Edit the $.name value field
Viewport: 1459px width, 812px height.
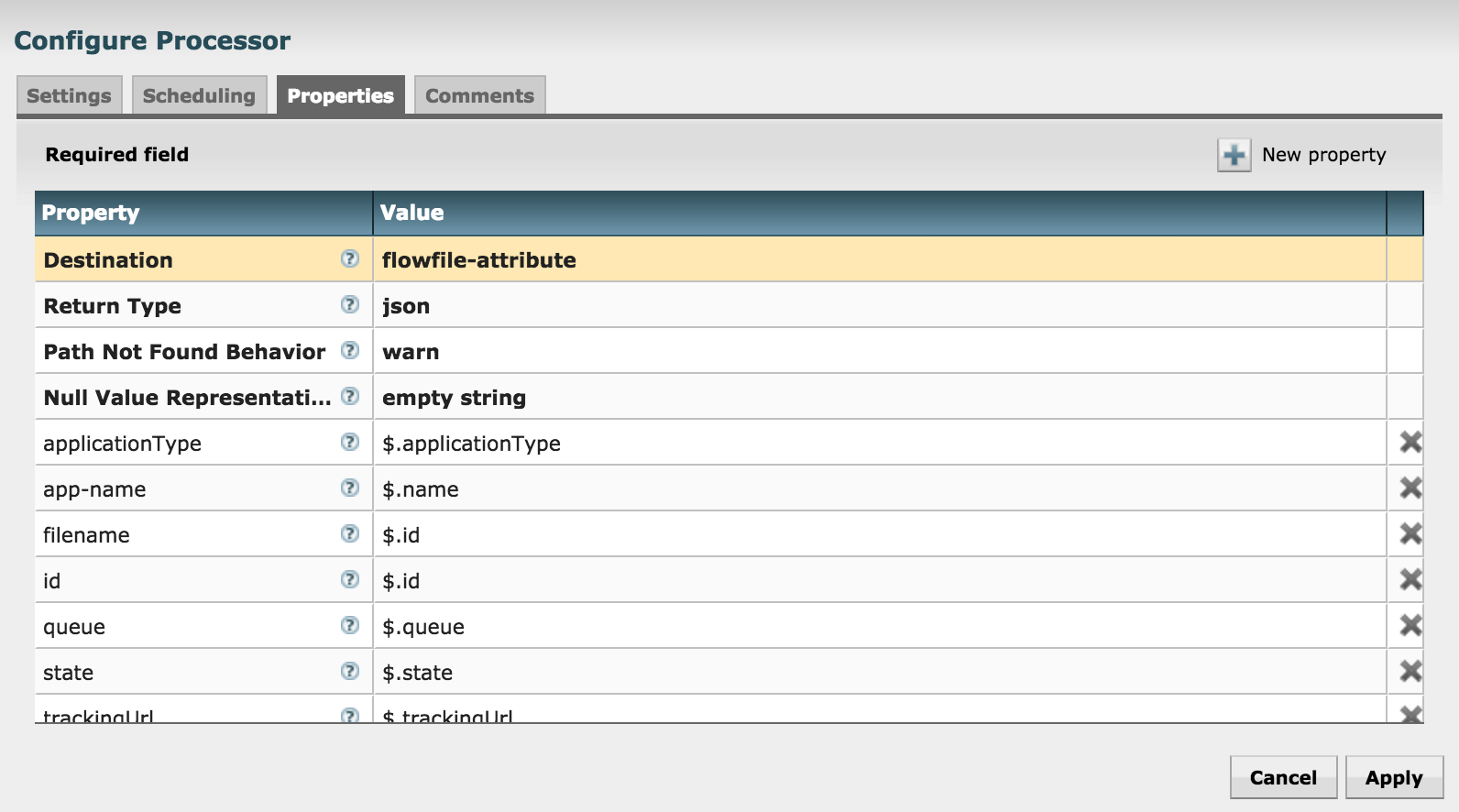(878, 489)
